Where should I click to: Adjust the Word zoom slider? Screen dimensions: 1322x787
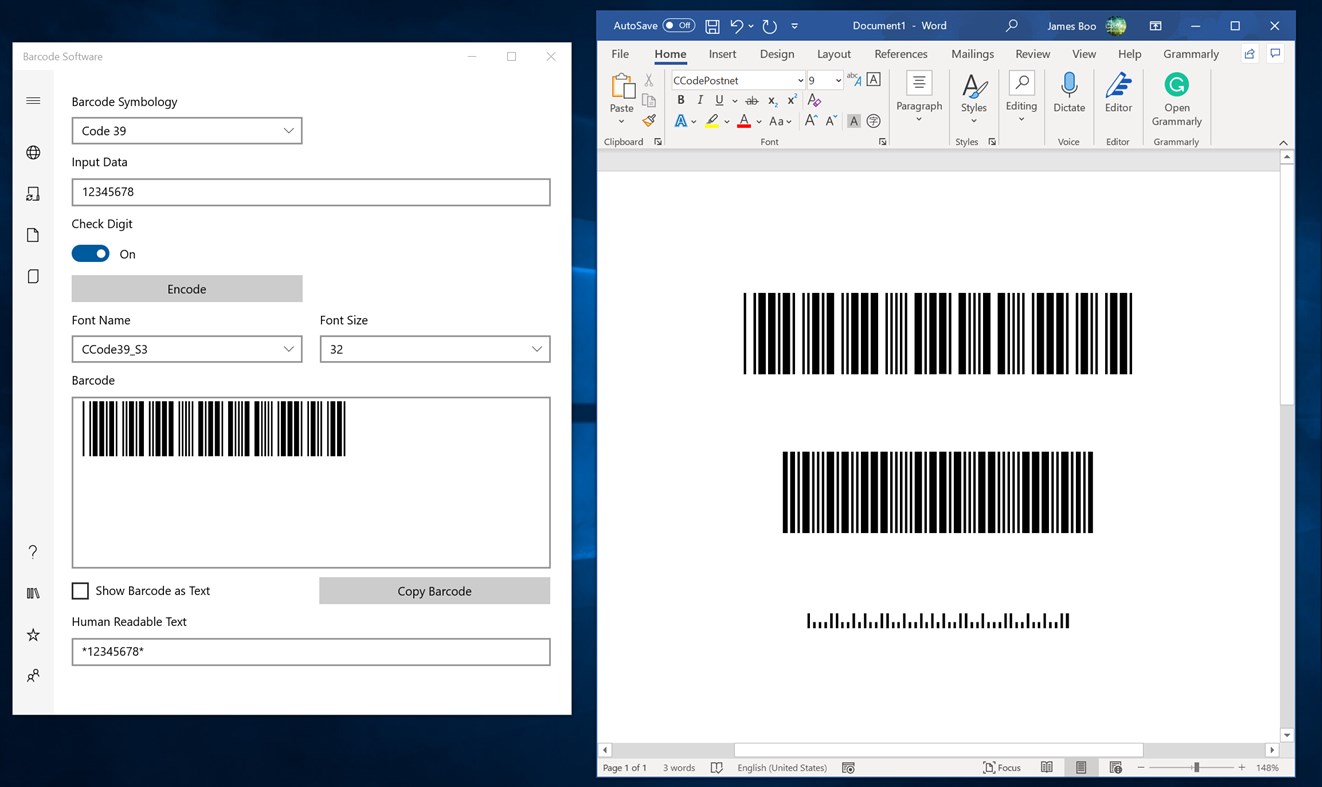coord(1196,768)
